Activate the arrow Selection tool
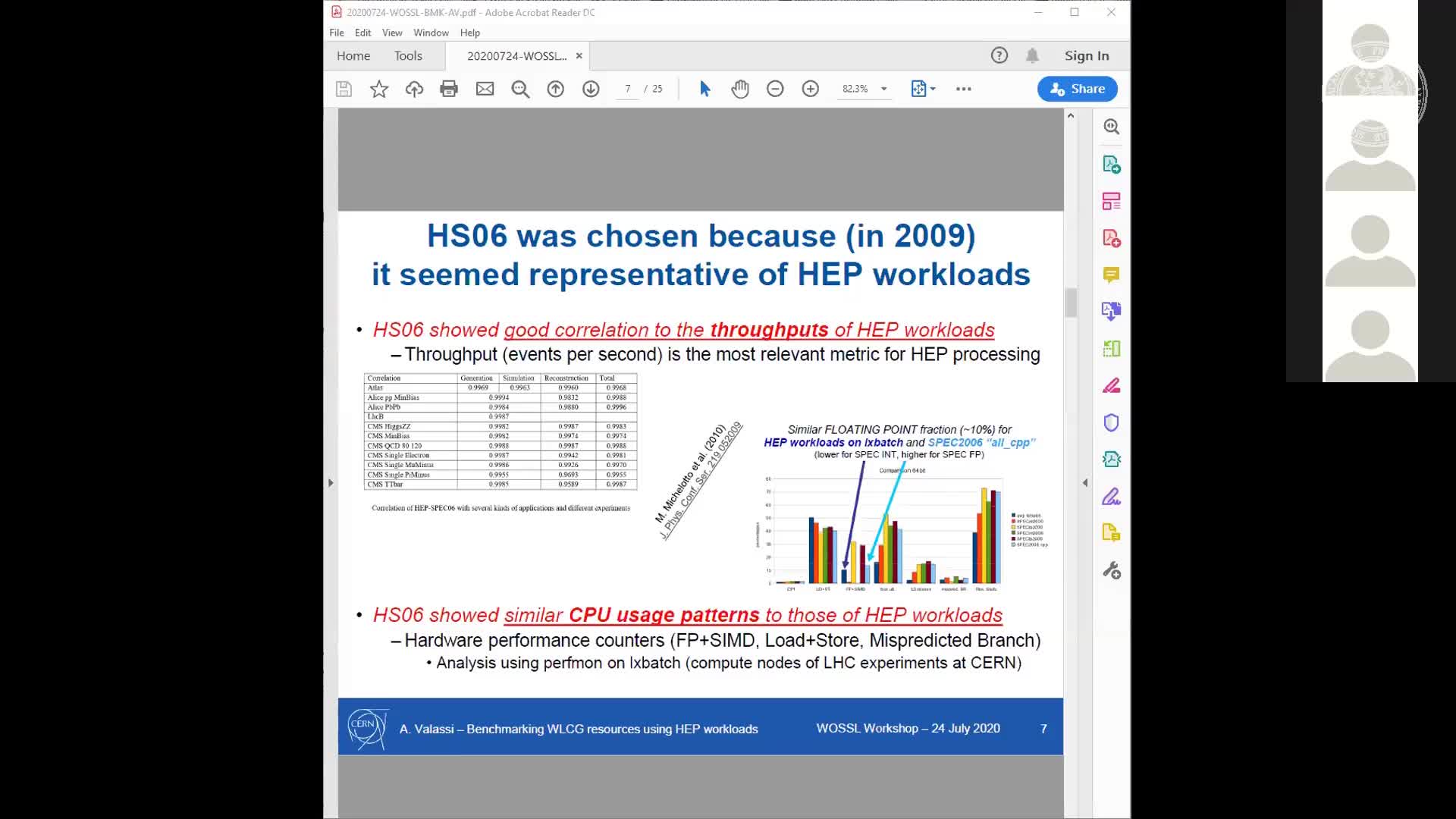Viewport: 1456px width, 819px height. pos(704,89)
